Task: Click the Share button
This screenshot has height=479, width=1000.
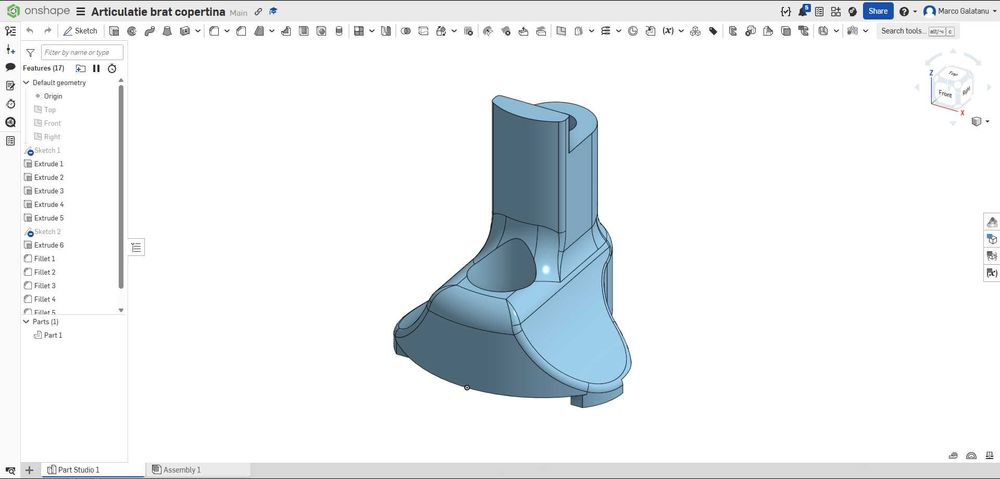Action: [x=877, y=11]
